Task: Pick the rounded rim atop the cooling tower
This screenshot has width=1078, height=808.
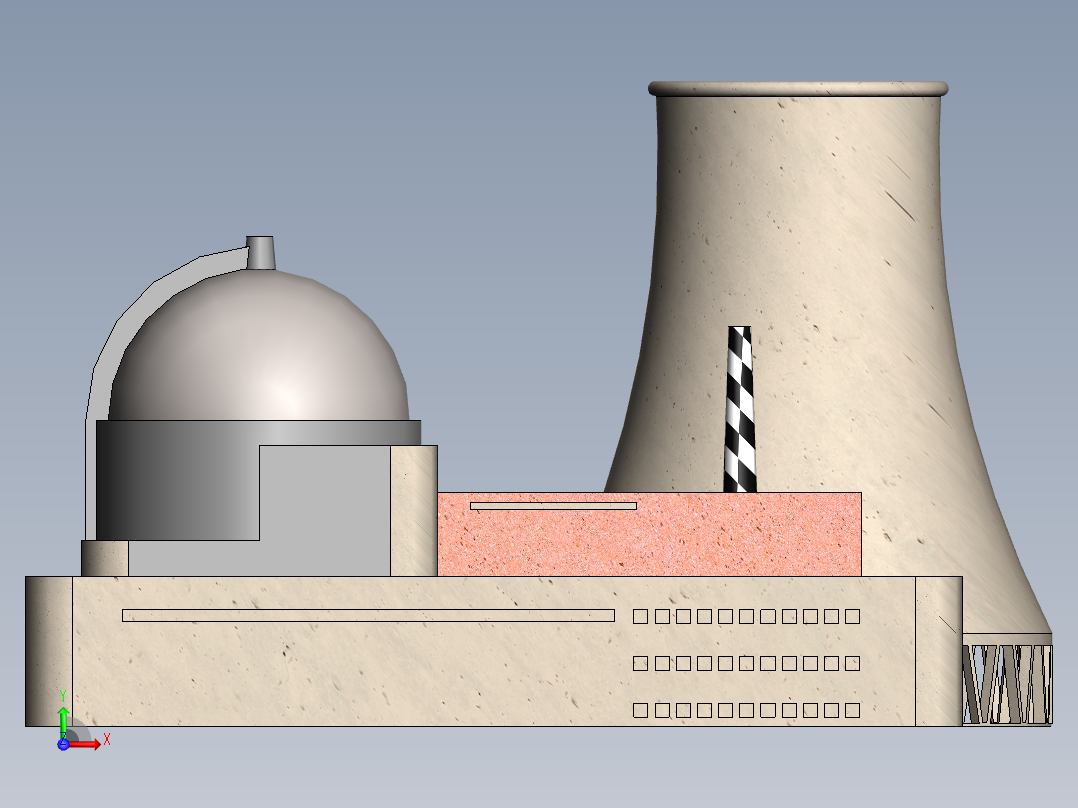Action: [x=798, y=88]
